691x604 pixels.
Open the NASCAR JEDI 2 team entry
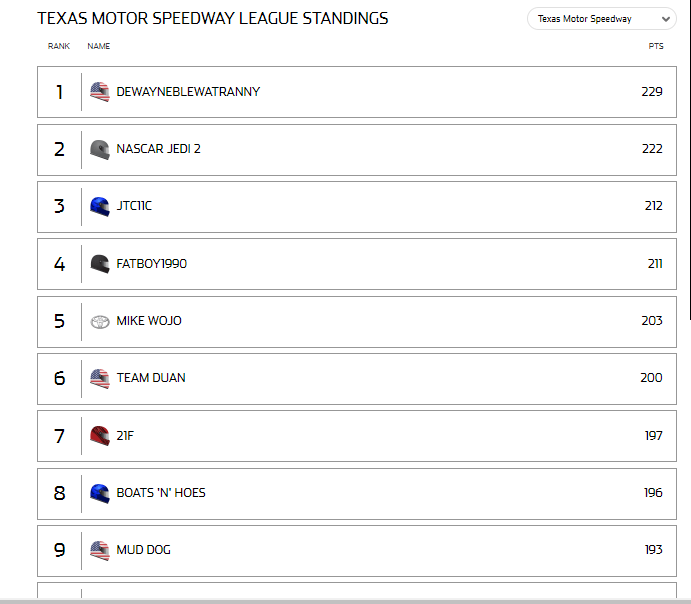pyautogui.click(x=158, y=149)
